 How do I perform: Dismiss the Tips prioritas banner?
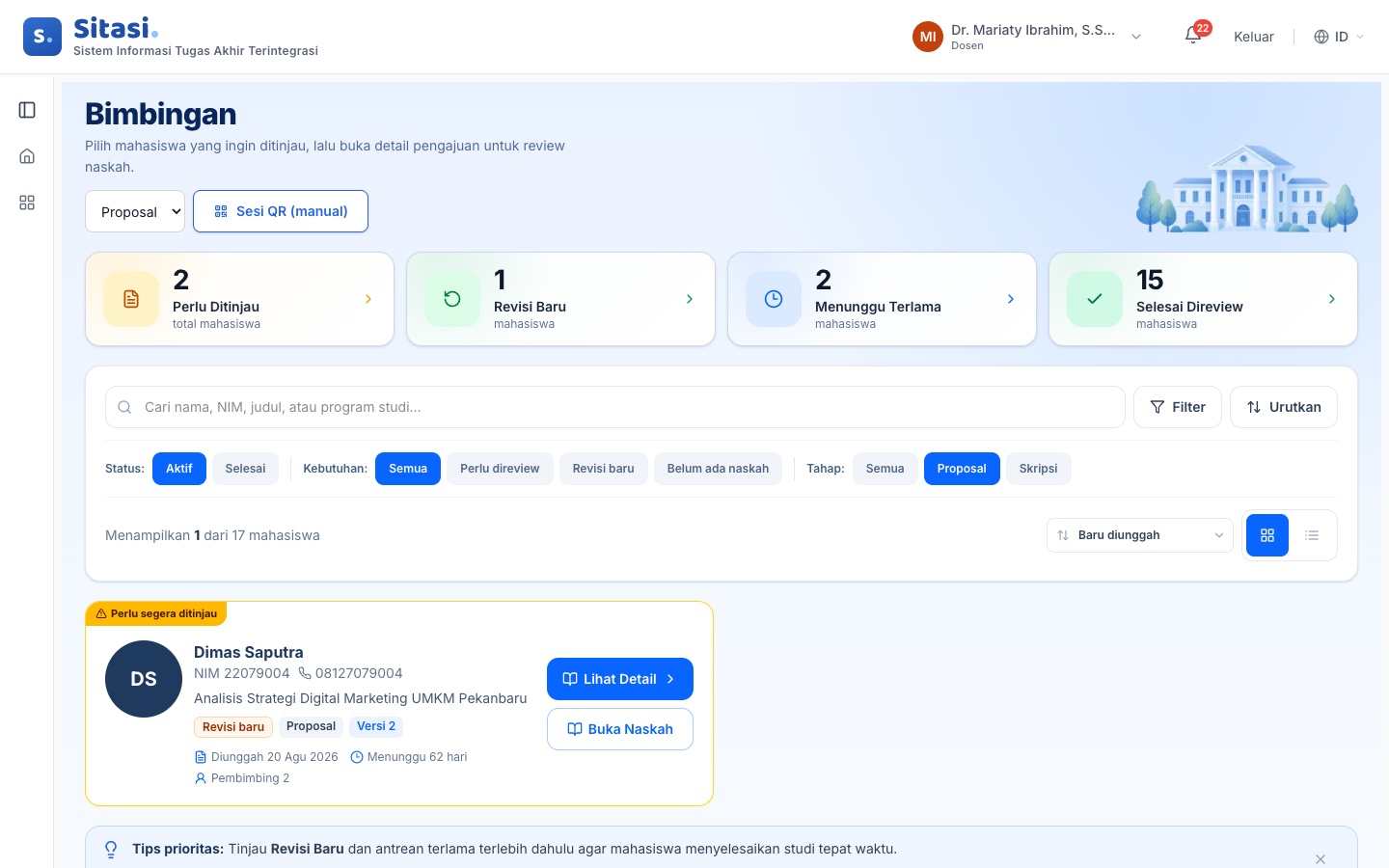(1321, 859)
